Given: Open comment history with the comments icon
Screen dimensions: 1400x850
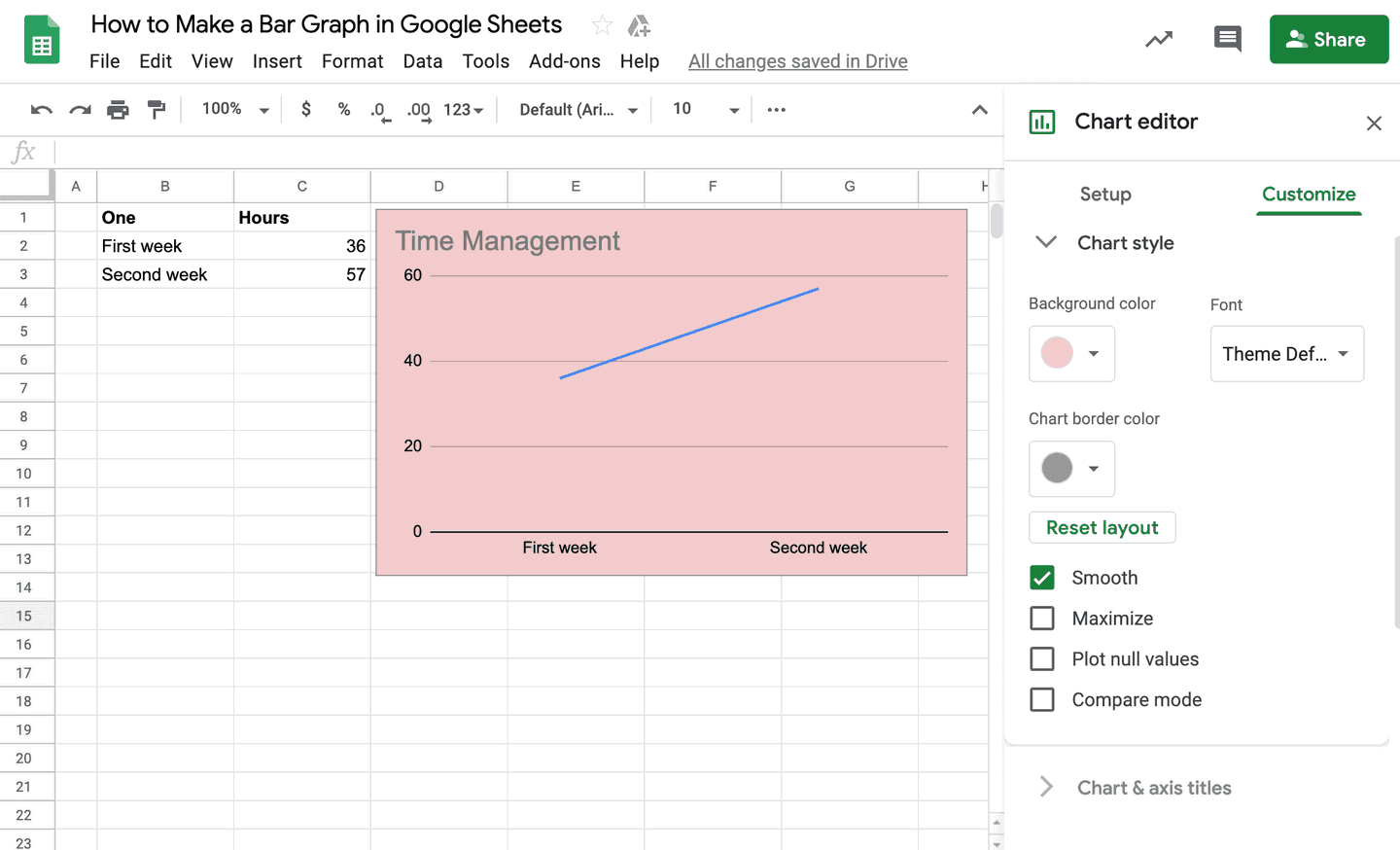Looking at the screenshot, I should point(1227,39).
